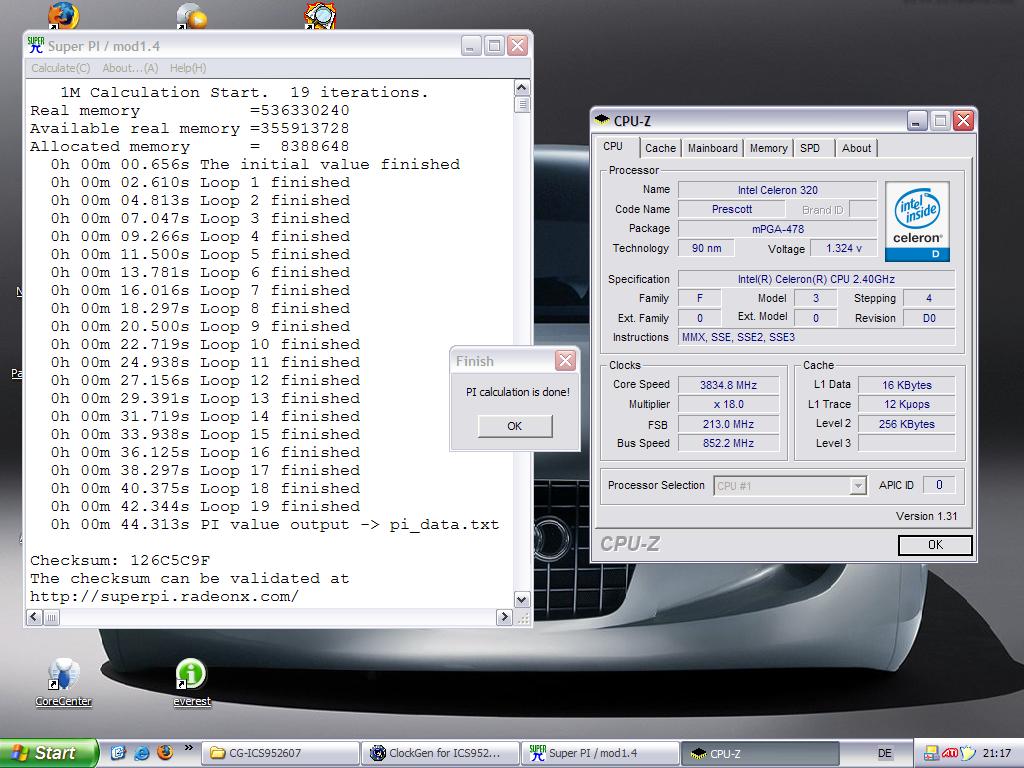Click the Intel Inside Celeron D logo
This screenshot has width=1024, height=768.
tap(917, 221)
